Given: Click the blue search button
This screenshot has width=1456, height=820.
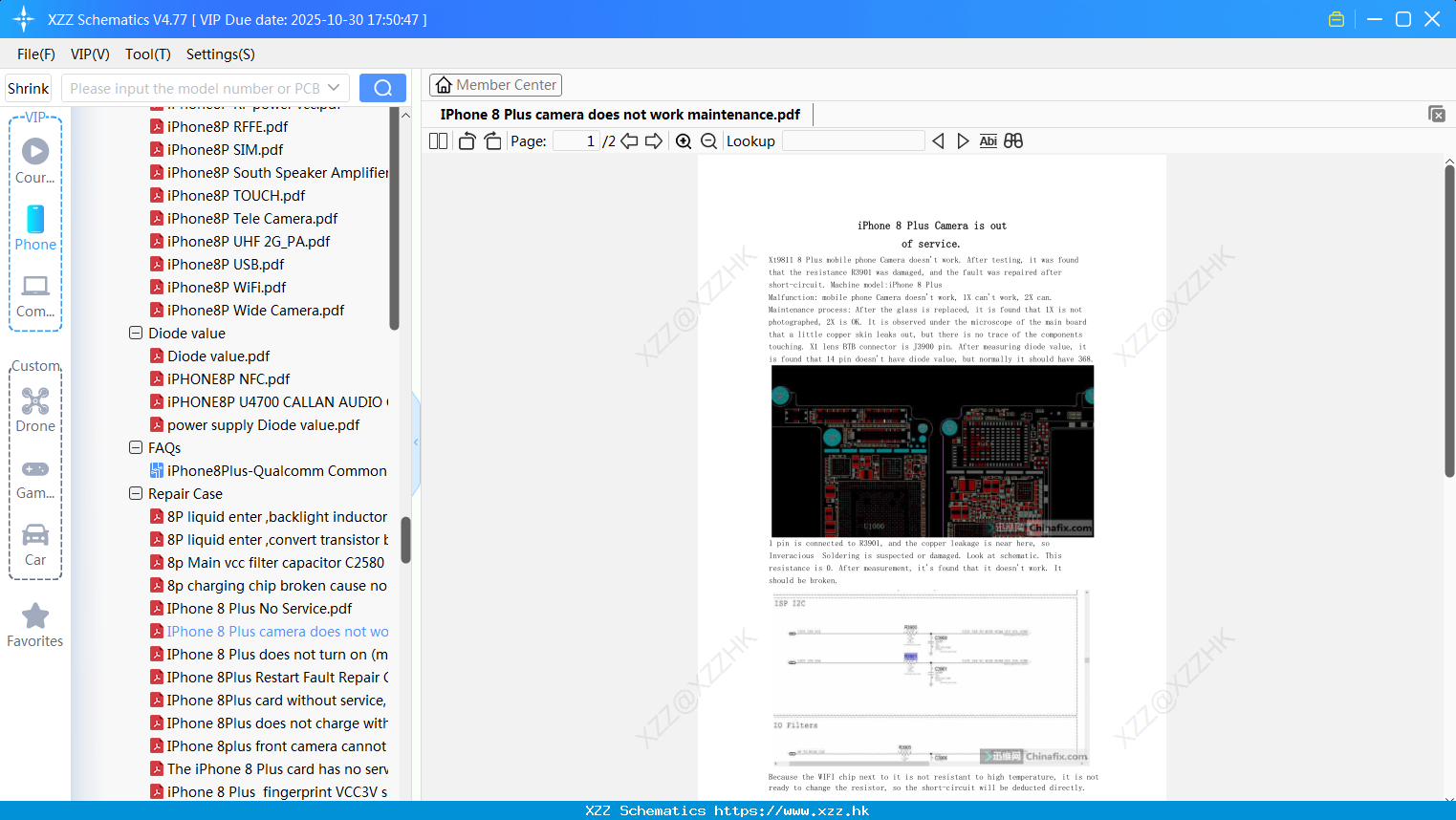Looking at the screenshot, I should click(382, 88).
